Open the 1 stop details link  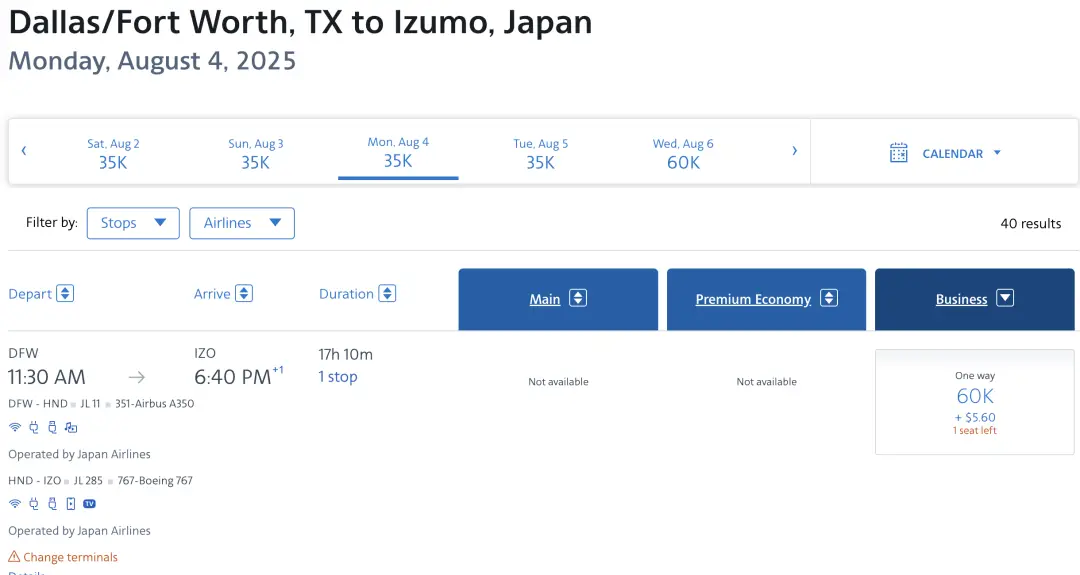click(x=337, y=377)
